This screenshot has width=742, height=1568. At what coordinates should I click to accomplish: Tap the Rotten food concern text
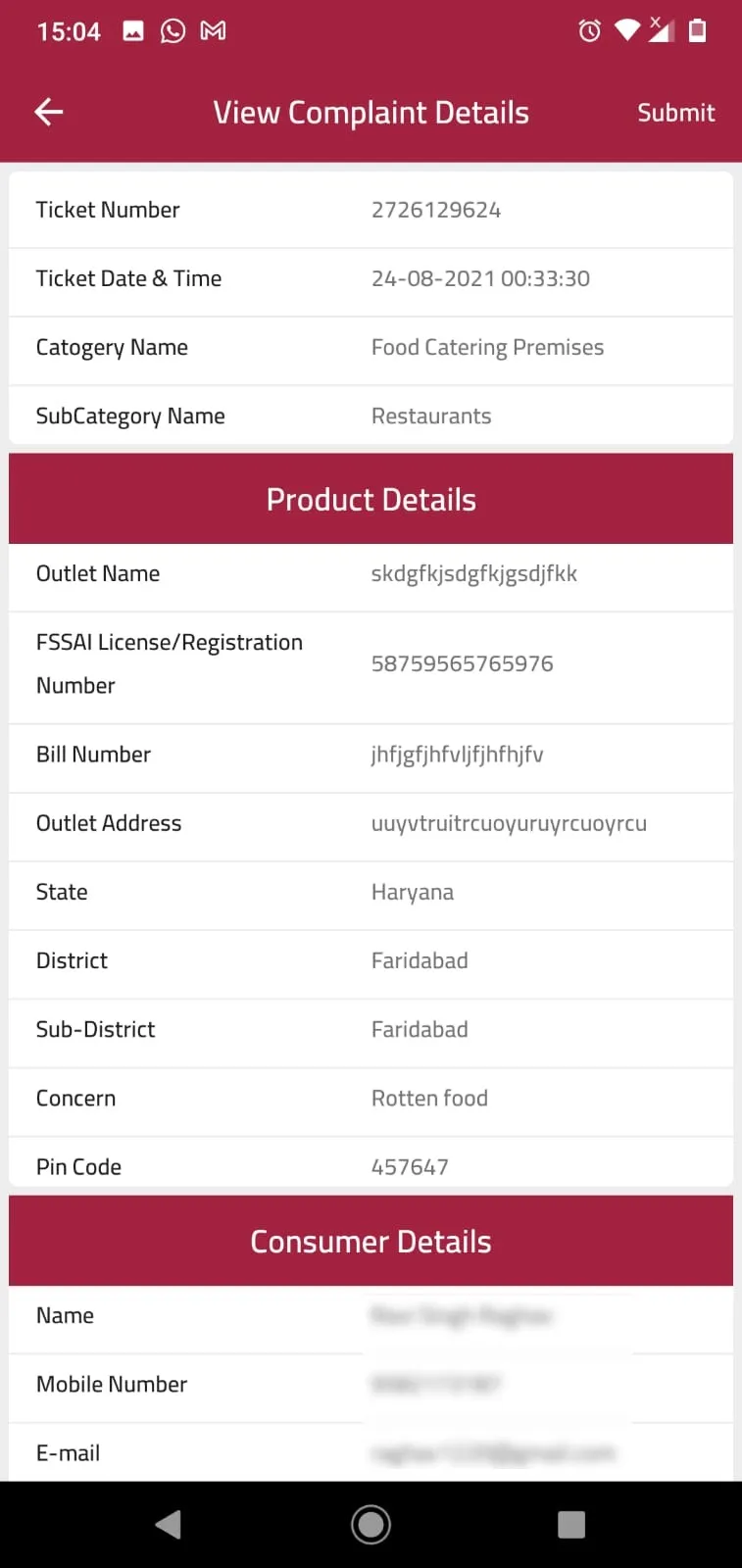(x=429, y=1098)
